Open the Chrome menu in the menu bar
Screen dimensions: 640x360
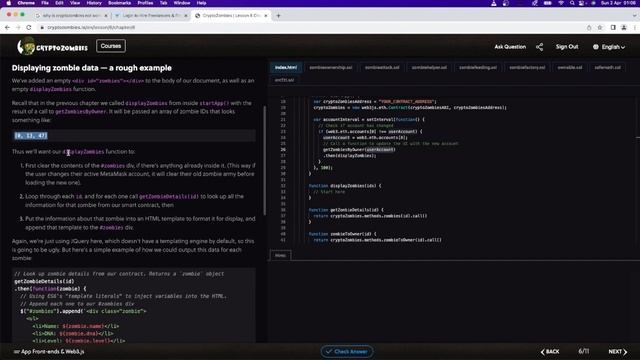(x=26, y=3)
